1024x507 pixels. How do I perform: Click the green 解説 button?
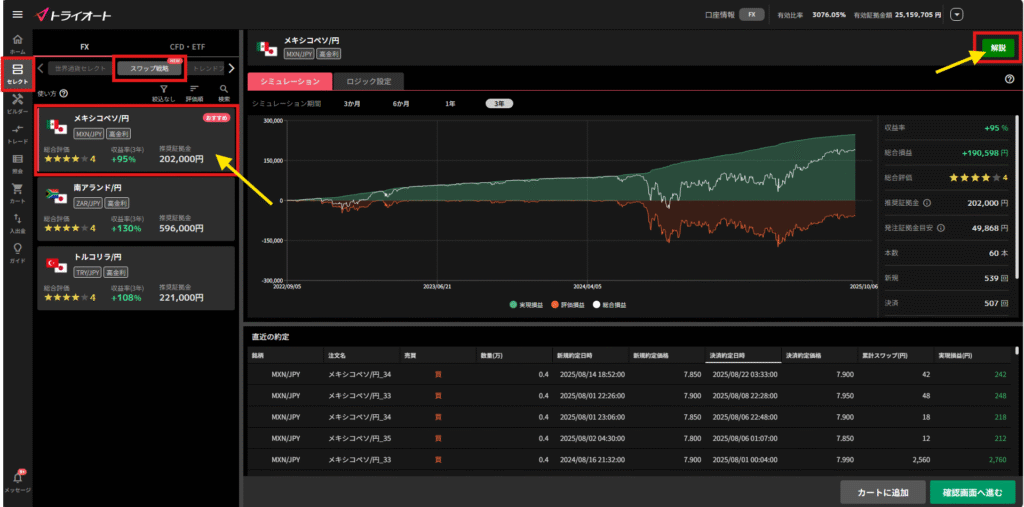point(997,48)
